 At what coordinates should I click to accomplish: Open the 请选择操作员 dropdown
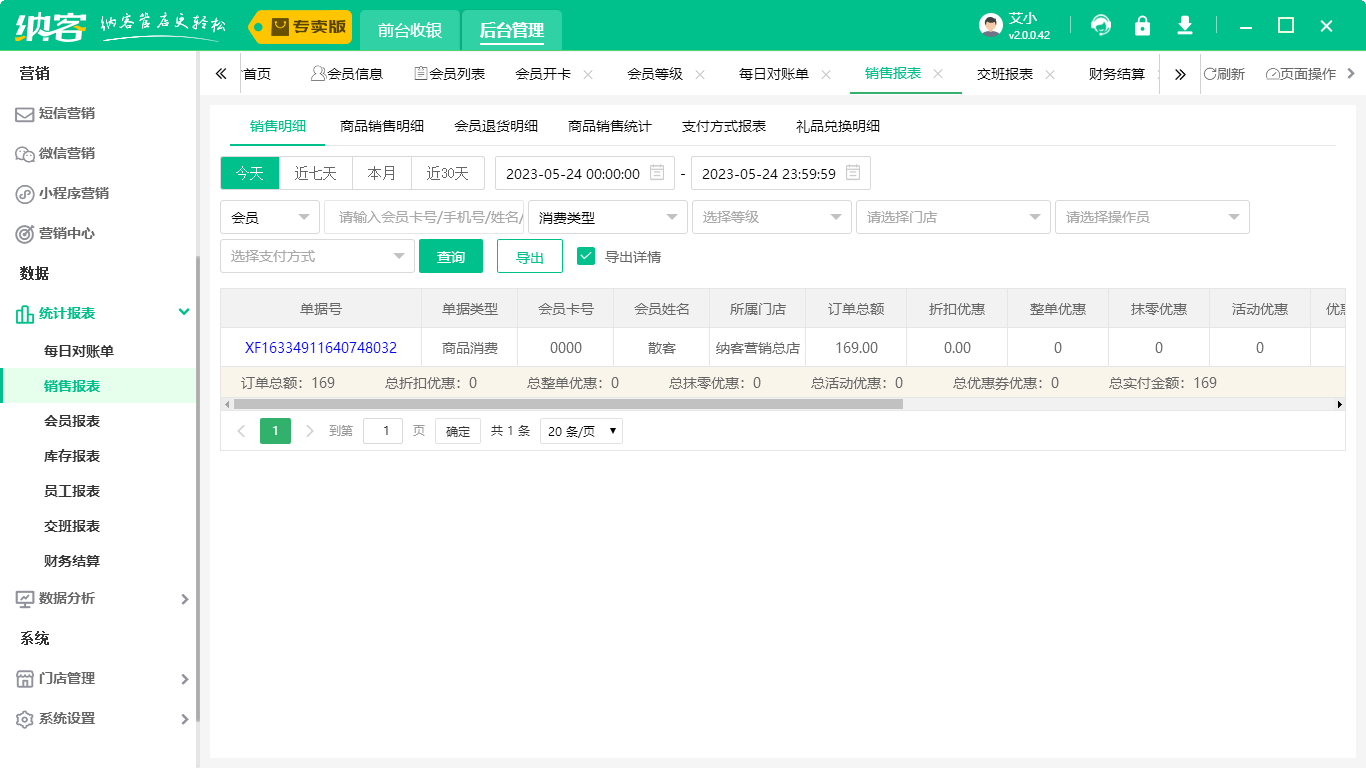1152,217
